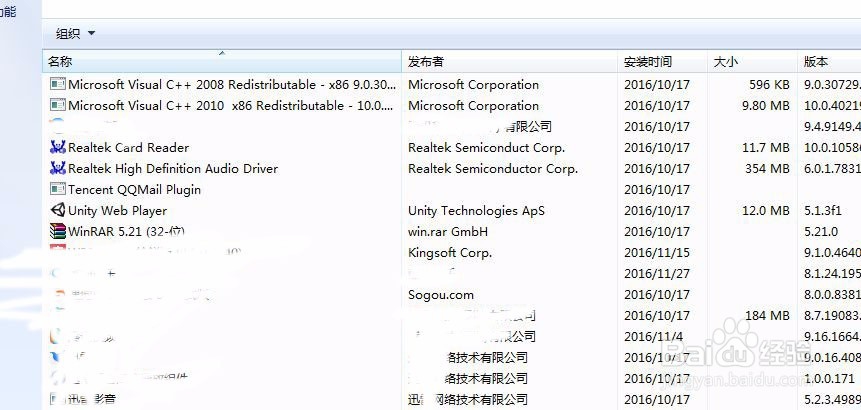Viewport: 861px width, 410px height.
Task: Sort the list by the 版本 column header
Action: [x=829, y=61]
